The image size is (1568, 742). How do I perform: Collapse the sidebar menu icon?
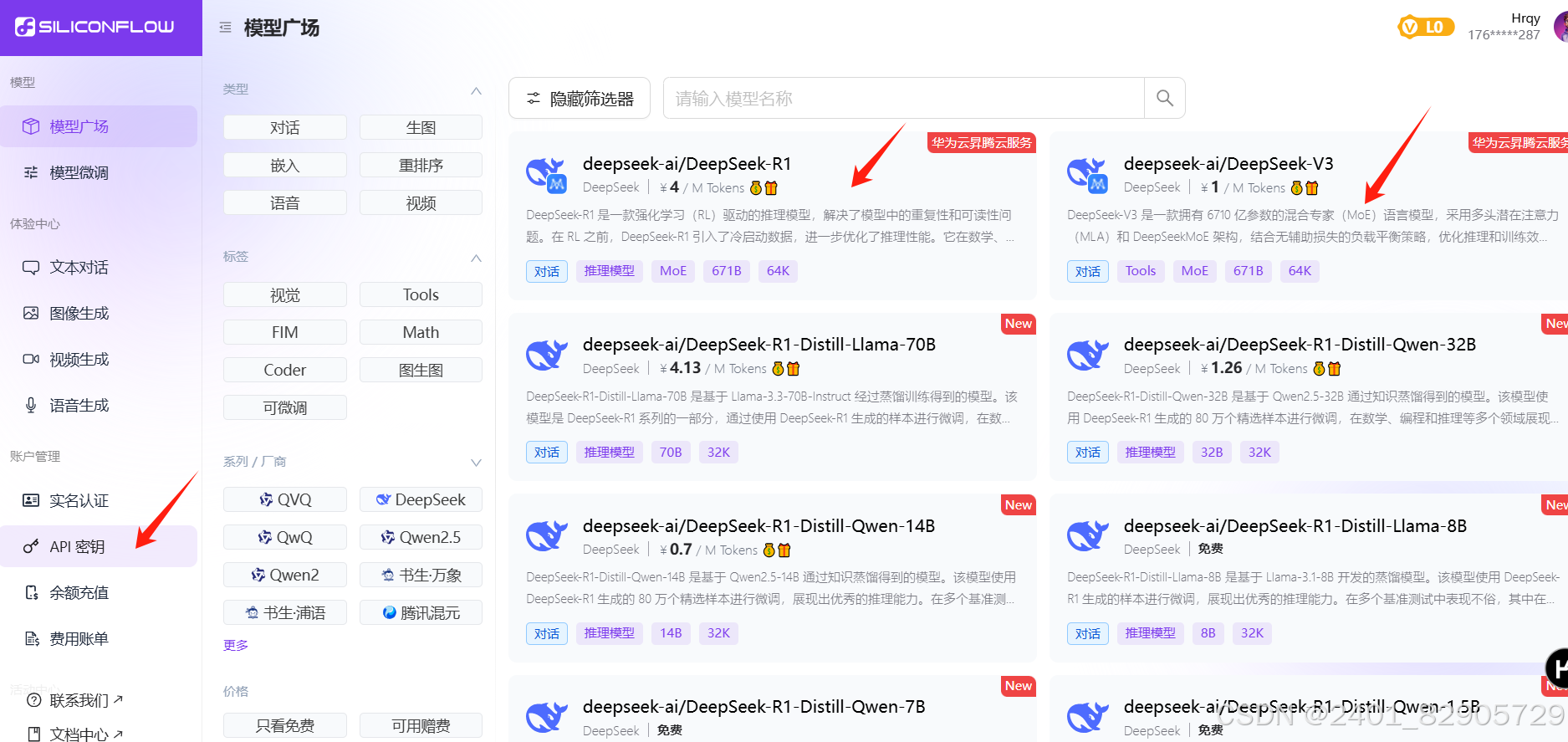(x=225, y=28)
